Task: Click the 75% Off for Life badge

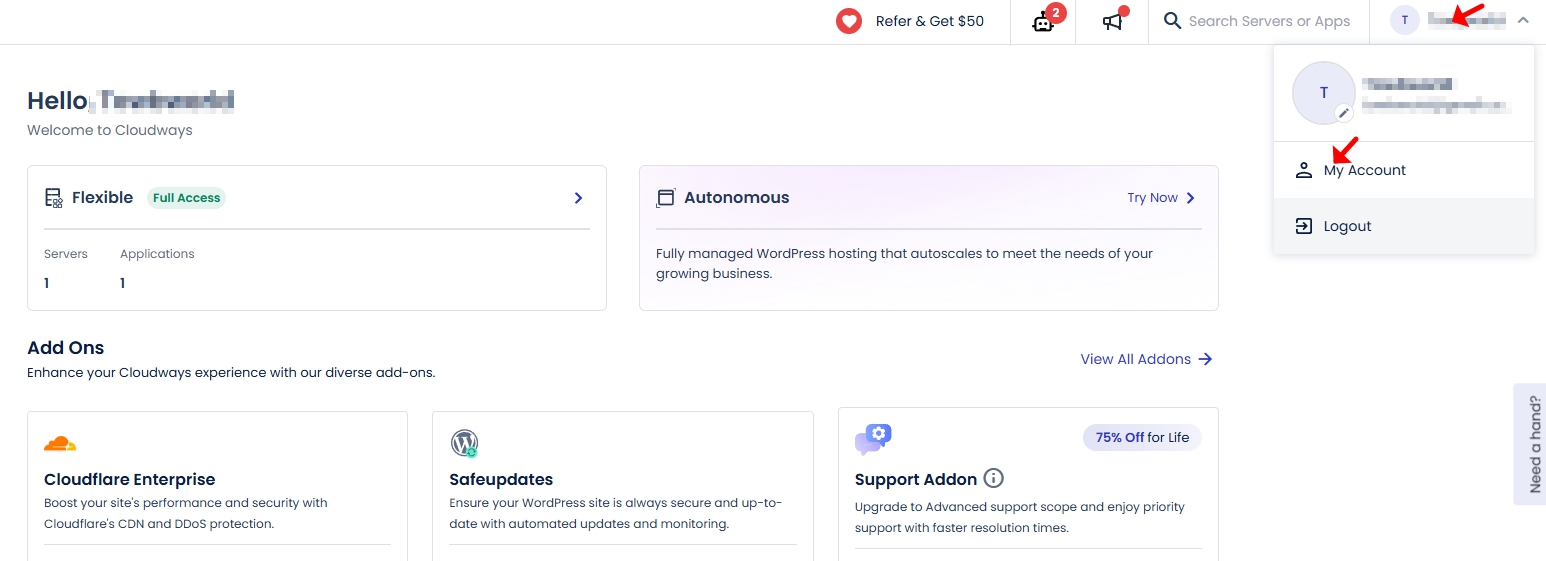Action: [1142, 437]
